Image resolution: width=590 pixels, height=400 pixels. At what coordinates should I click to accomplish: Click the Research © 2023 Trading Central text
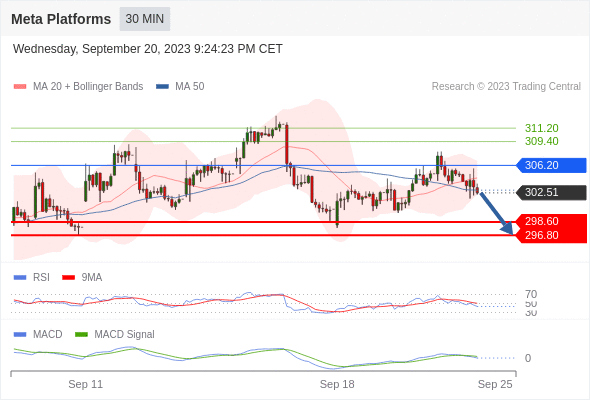point(506,87)
